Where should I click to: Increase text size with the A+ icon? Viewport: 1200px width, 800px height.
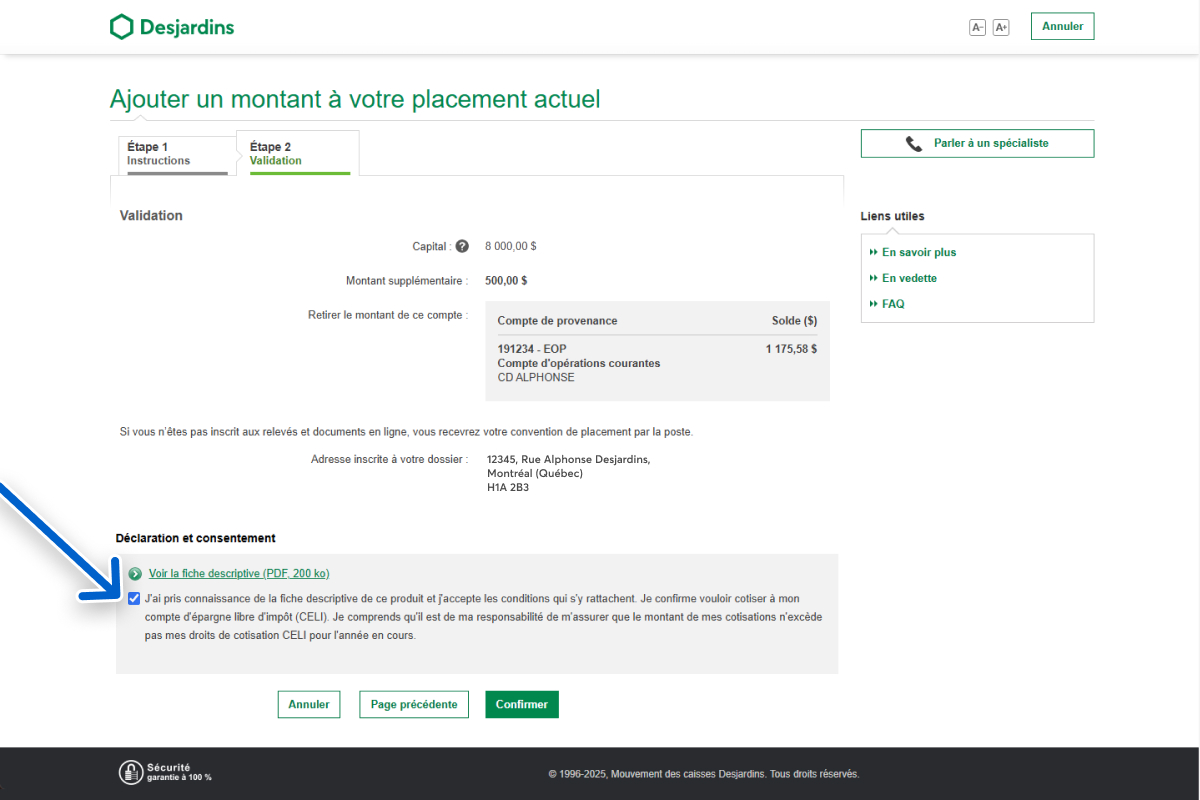tap(1001, 27)
